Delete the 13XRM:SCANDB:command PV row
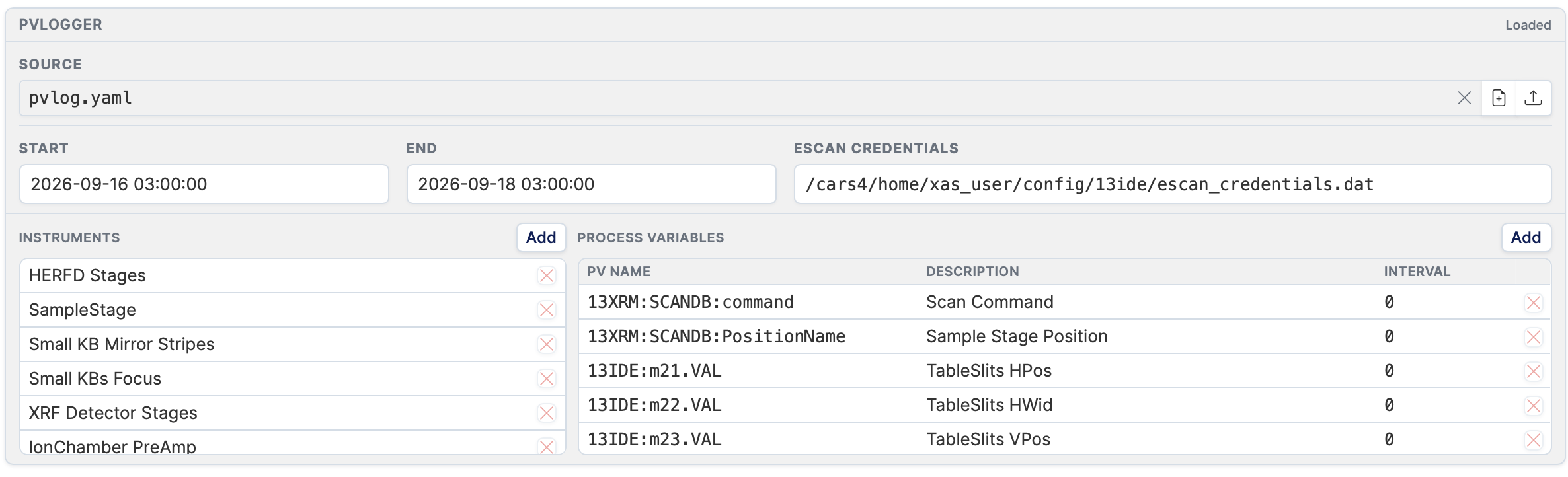The image size is (1568, 477). tap(1533, 303)
